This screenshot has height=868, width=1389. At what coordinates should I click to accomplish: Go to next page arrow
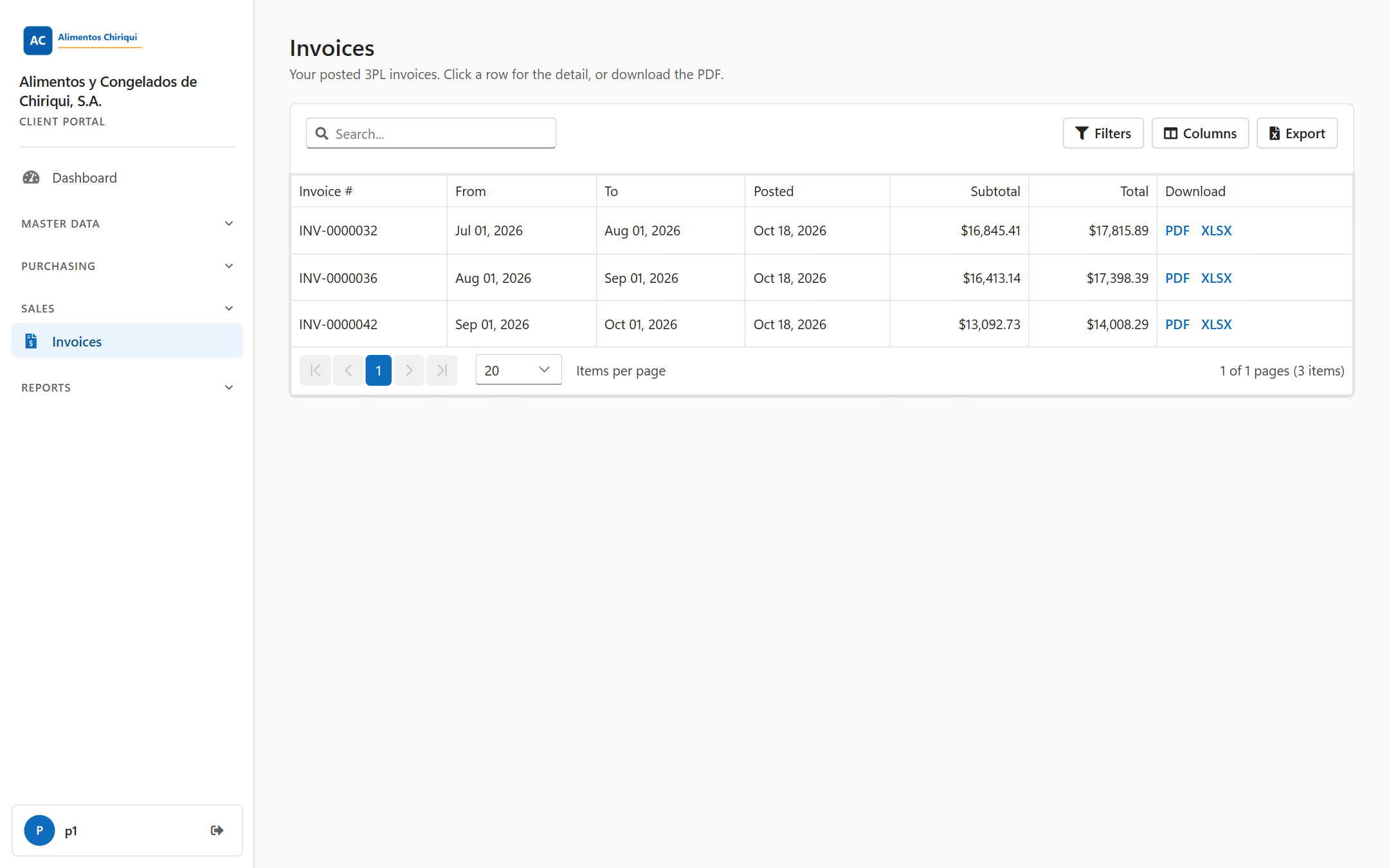pos(409,370)
